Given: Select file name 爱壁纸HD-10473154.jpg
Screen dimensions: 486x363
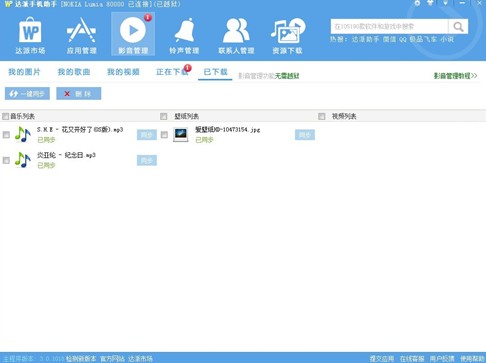Looking at the screenshot, I should [x=228, y=130].
